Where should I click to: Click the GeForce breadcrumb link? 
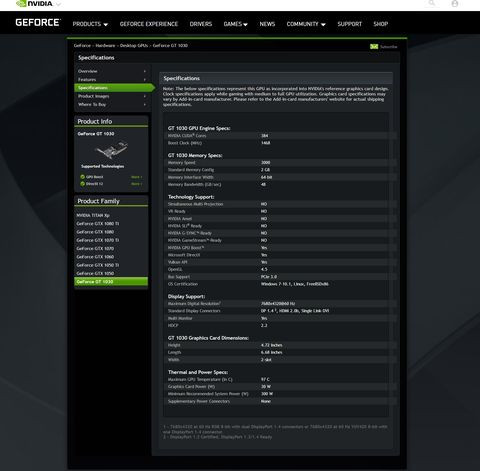[82, 46]
